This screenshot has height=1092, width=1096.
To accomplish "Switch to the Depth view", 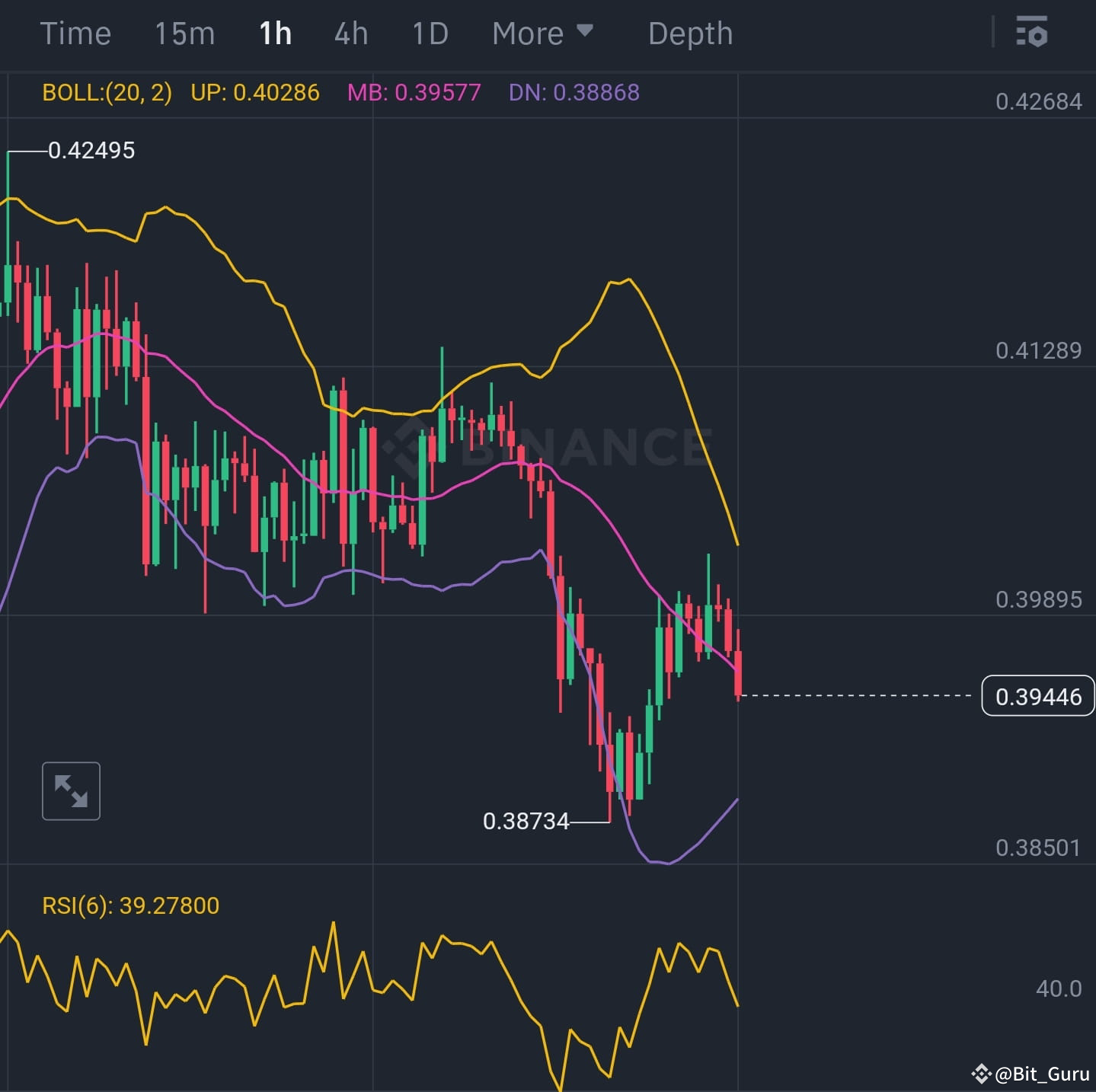I will pyautogui.click(x=690, y=34).
